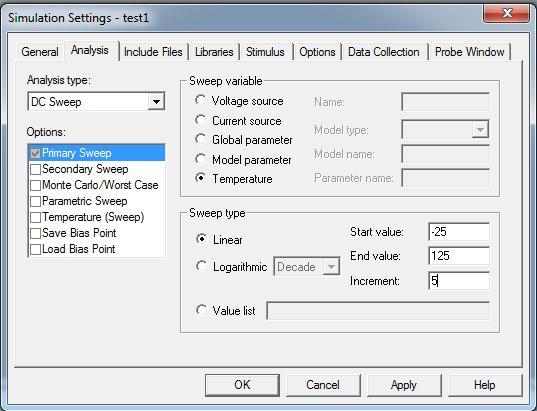Click the Value list text field
Image resolution: width=537 pixels, height=411 pixels.
click(378, 311)
